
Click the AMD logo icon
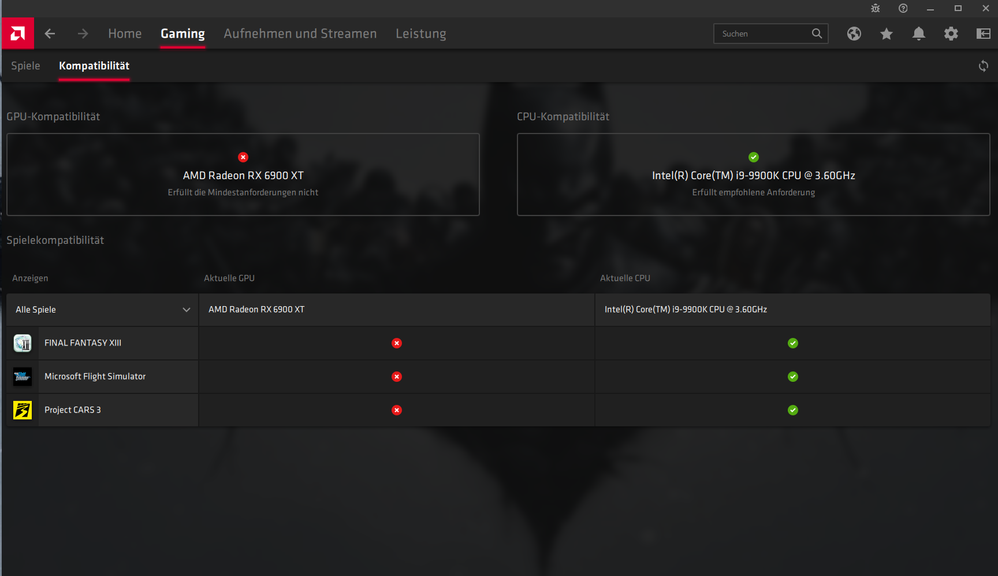coord(18,33)
